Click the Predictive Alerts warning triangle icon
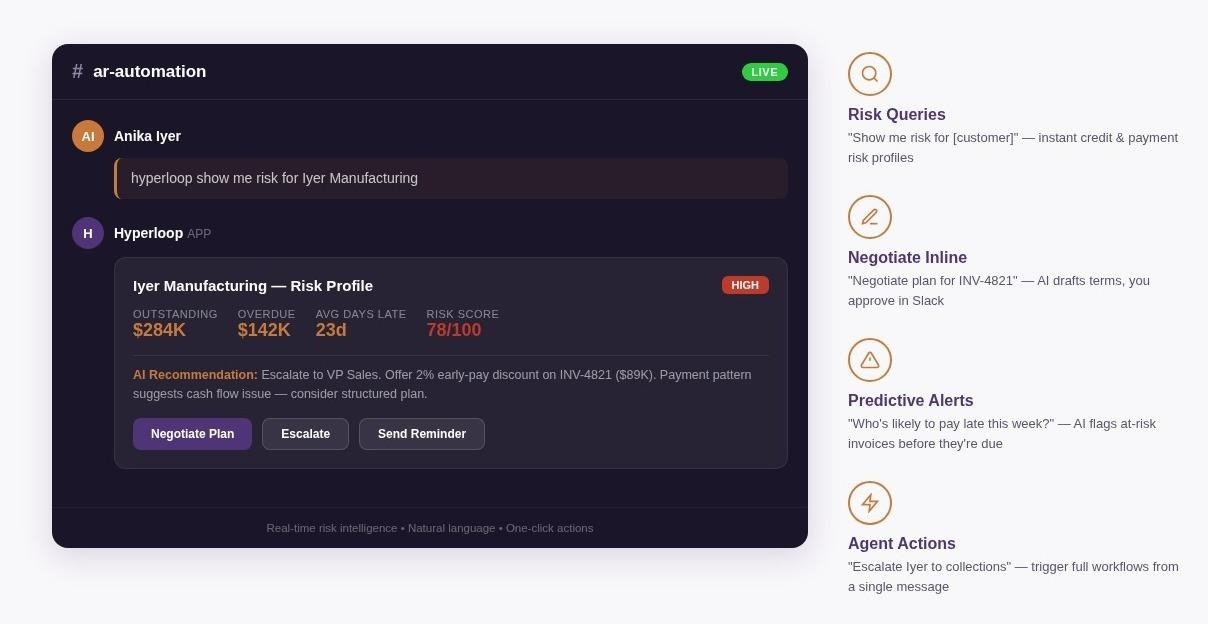 pos(870,360)
